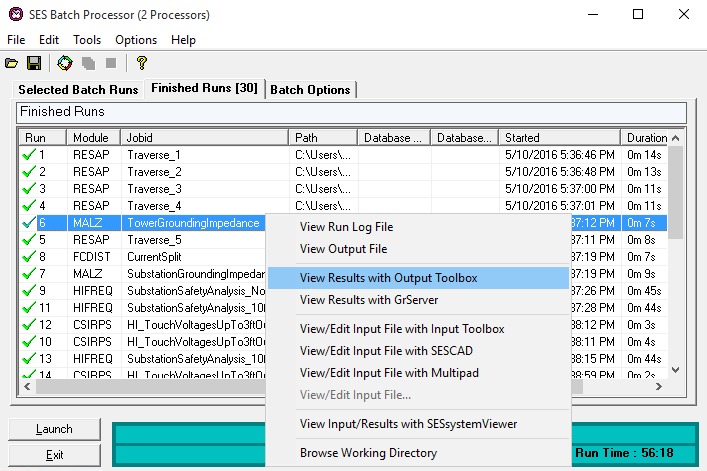The height and width of the screenshot is (471, 707).
Task: Select the Traverse_3 jobid row
Action: coord(343,189)
